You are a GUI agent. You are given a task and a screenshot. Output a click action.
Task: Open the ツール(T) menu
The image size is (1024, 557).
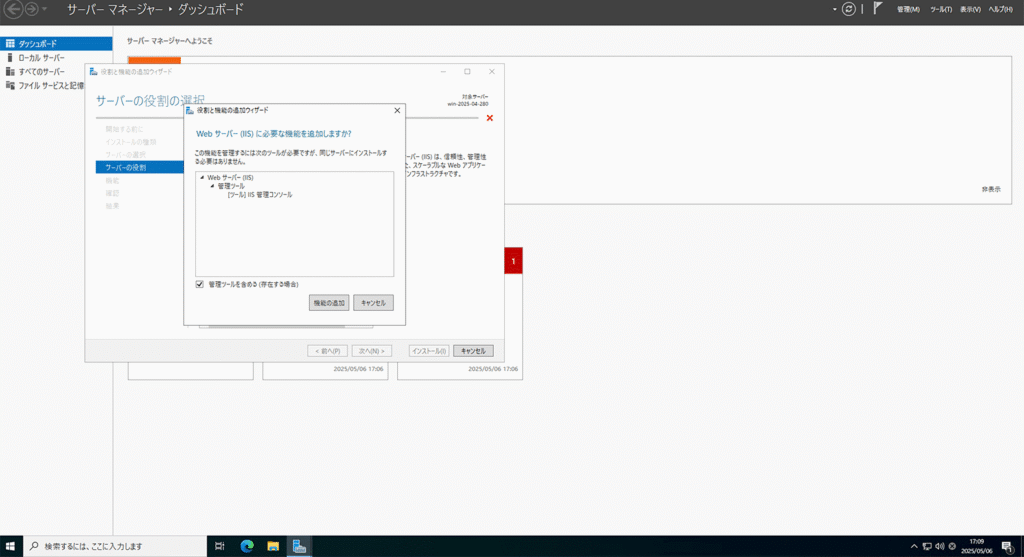tap(941, 9)
